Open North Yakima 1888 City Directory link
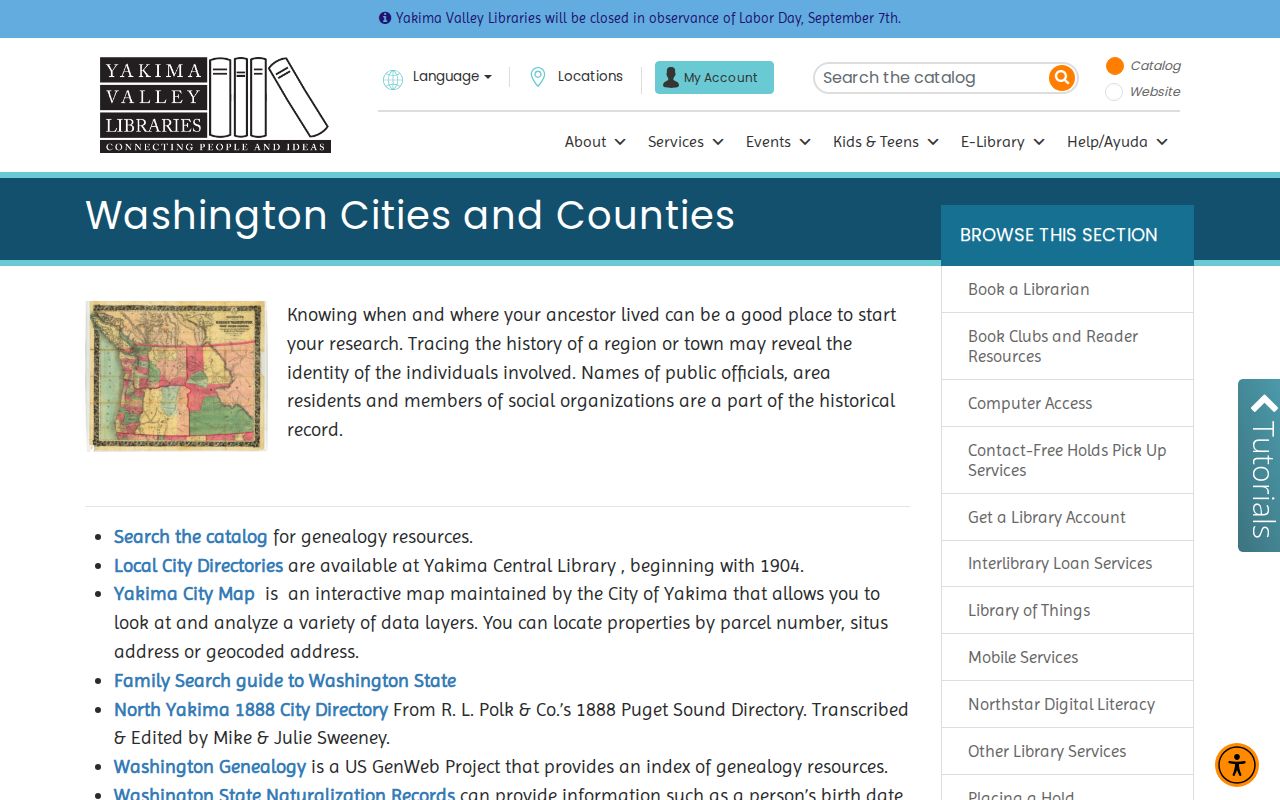 pos(251,710)
